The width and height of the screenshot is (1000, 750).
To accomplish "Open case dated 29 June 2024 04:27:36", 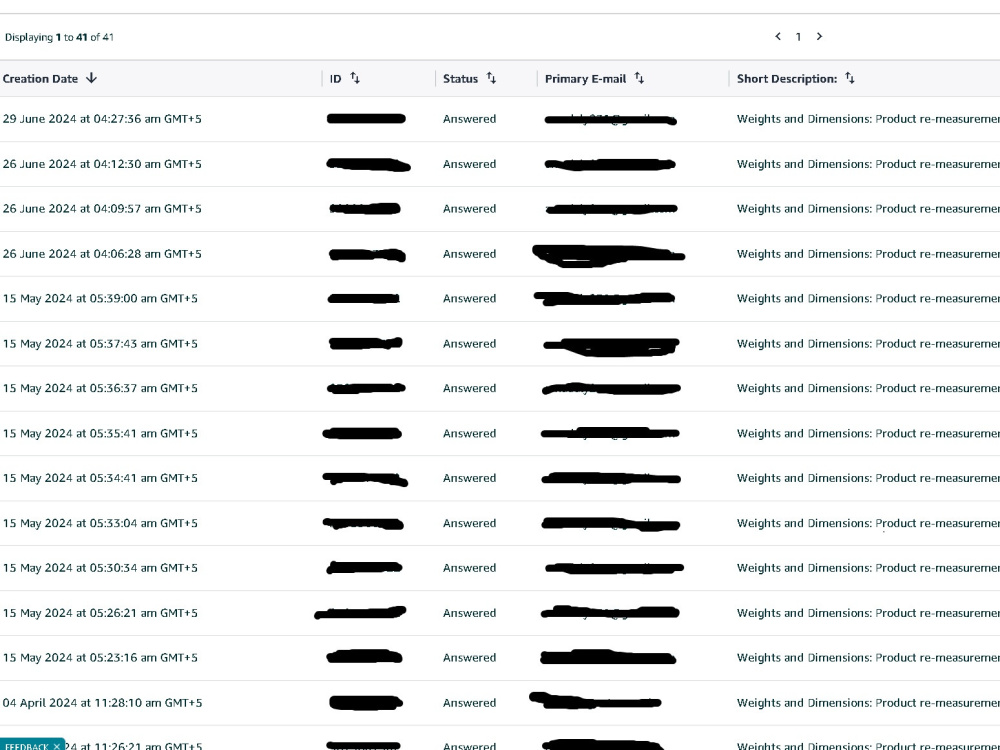I will click(x=102, y=119).
